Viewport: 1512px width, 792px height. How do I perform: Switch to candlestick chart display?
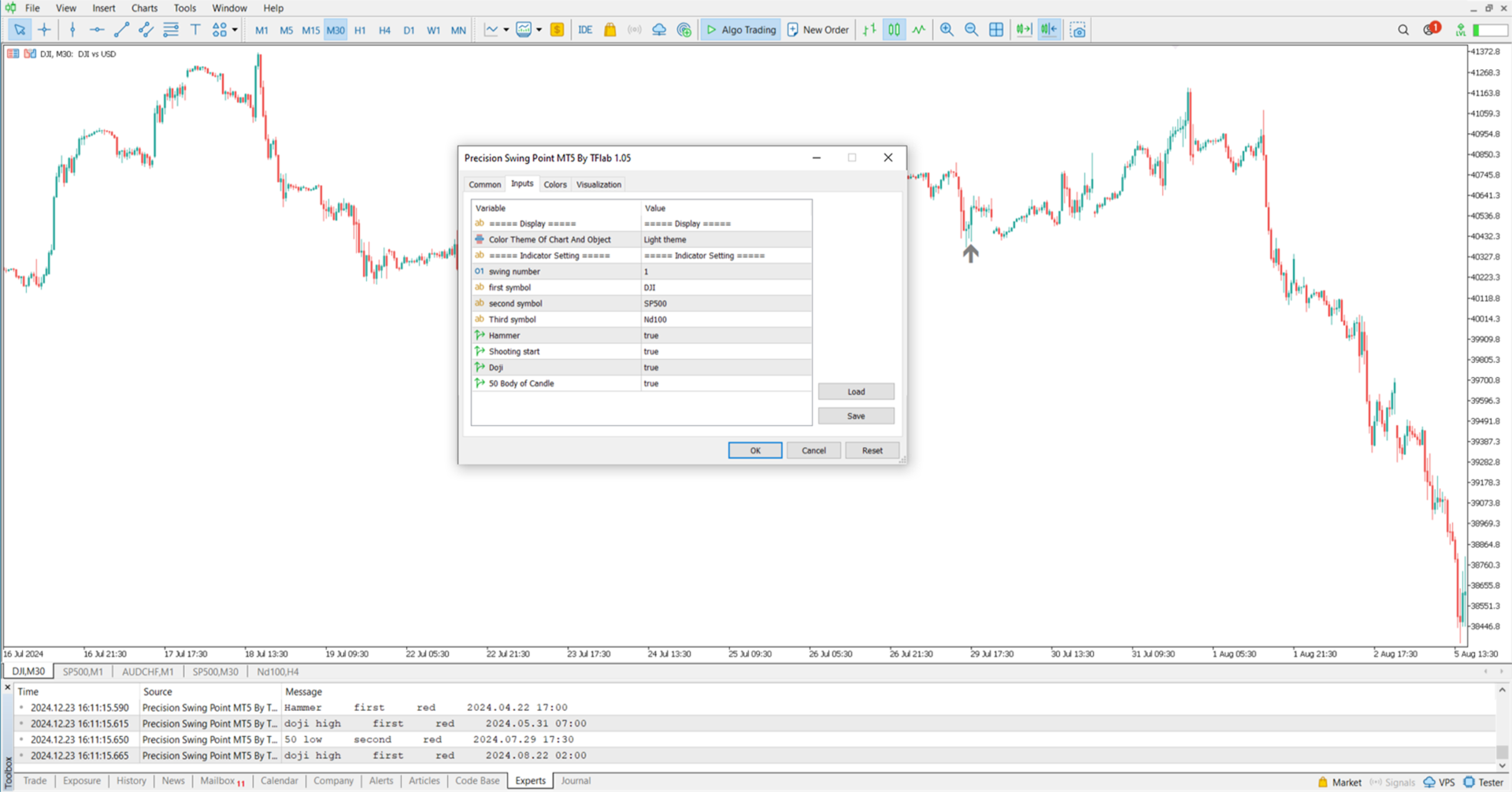(894, 30)
